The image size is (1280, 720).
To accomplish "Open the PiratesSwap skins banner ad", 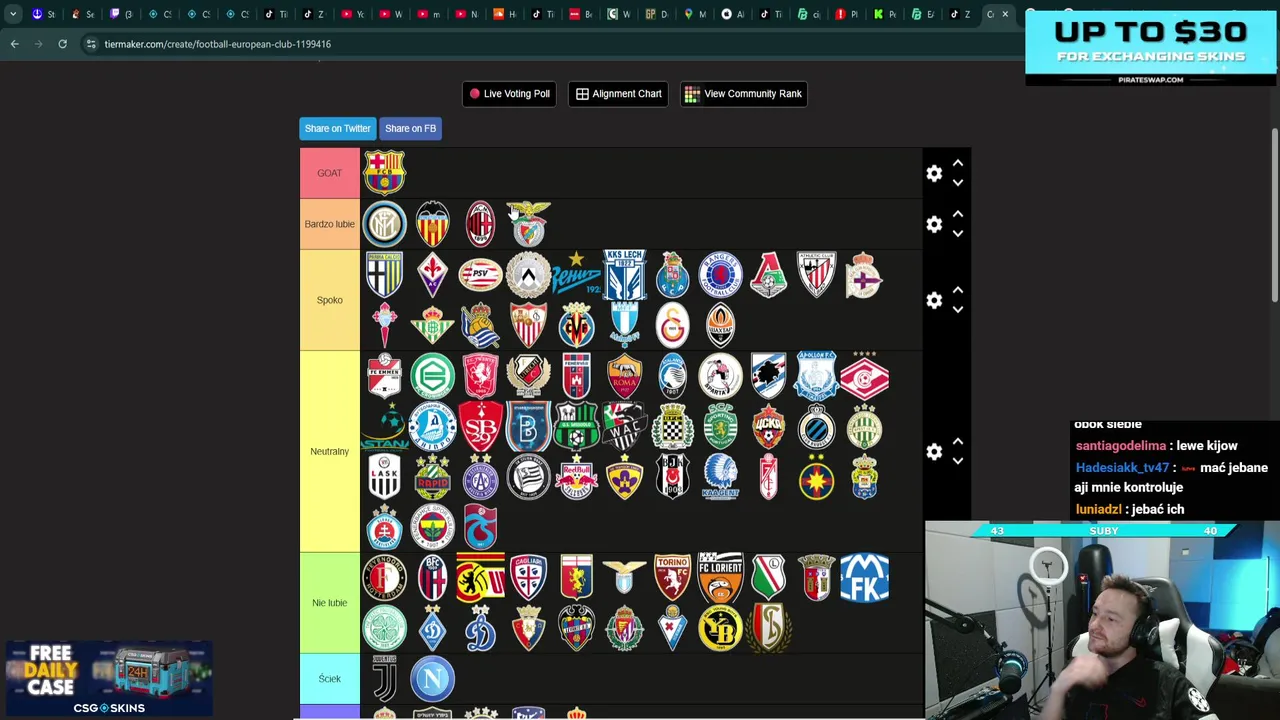I will [1151, 47].
